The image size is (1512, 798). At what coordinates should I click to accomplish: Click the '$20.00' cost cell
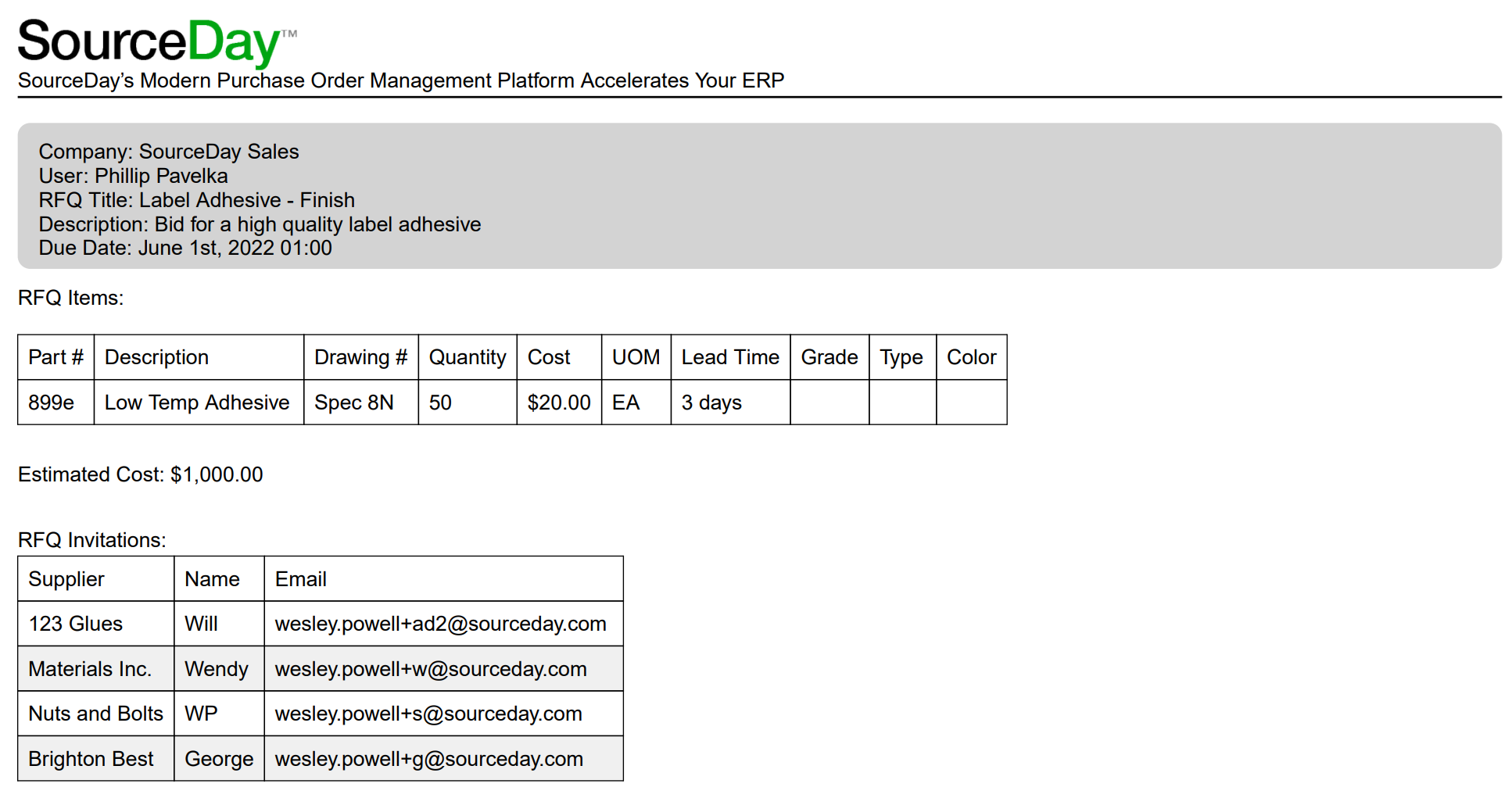pyautogui.click(x=559, y=403)
